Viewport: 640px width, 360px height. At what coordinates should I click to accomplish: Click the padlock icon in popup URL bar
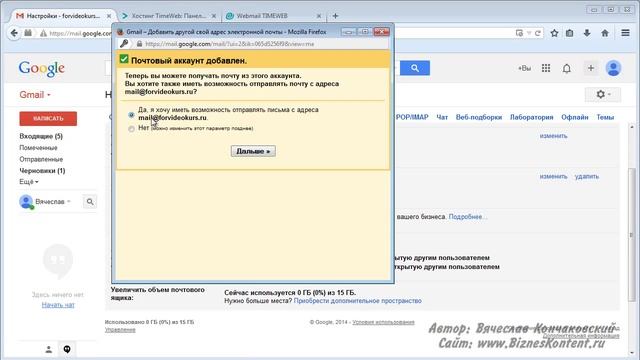[139, 44]
